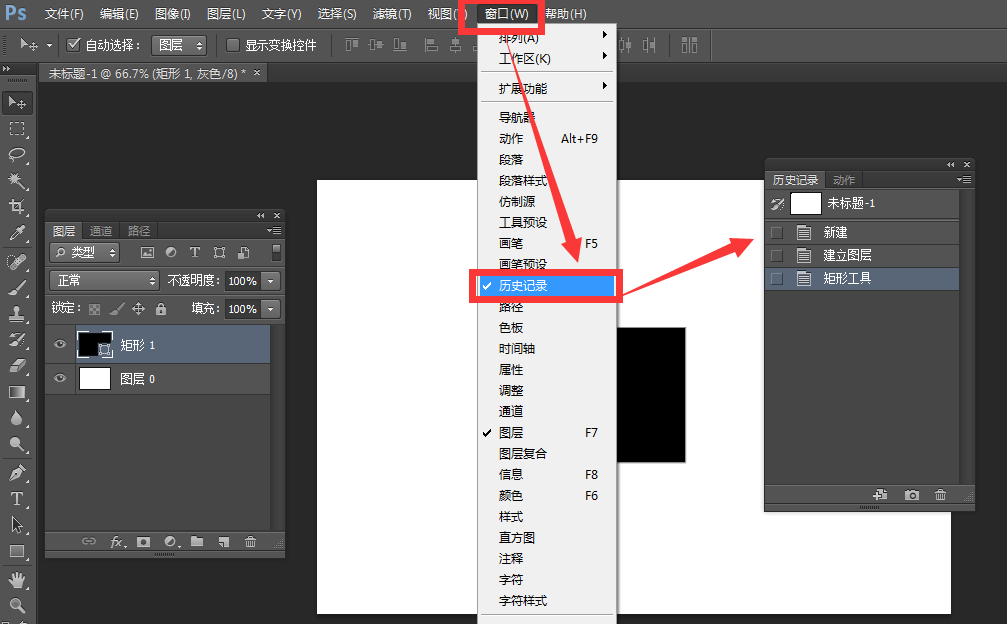
Task: Open the opacity (不透明度) slider arrow
Action: 271,281
